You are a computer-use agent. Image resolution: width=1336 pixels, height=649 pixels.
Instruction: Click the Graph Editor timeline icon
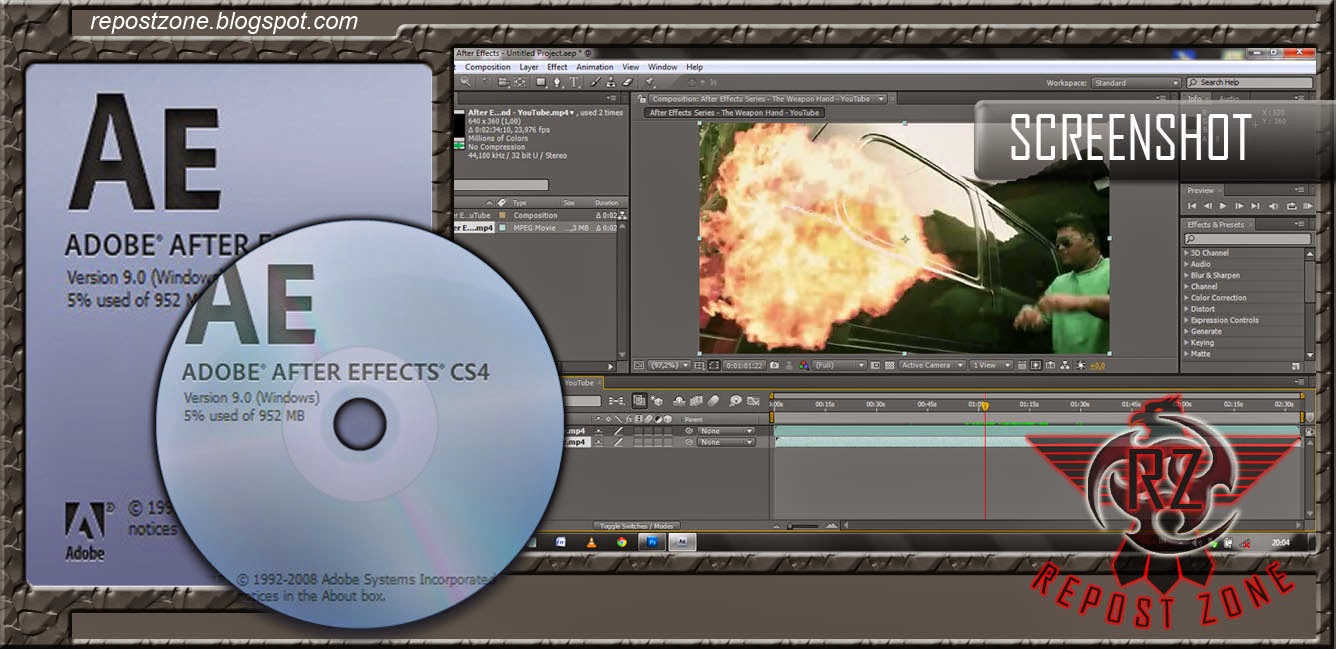pyautogui.click(x=751, y=401)
